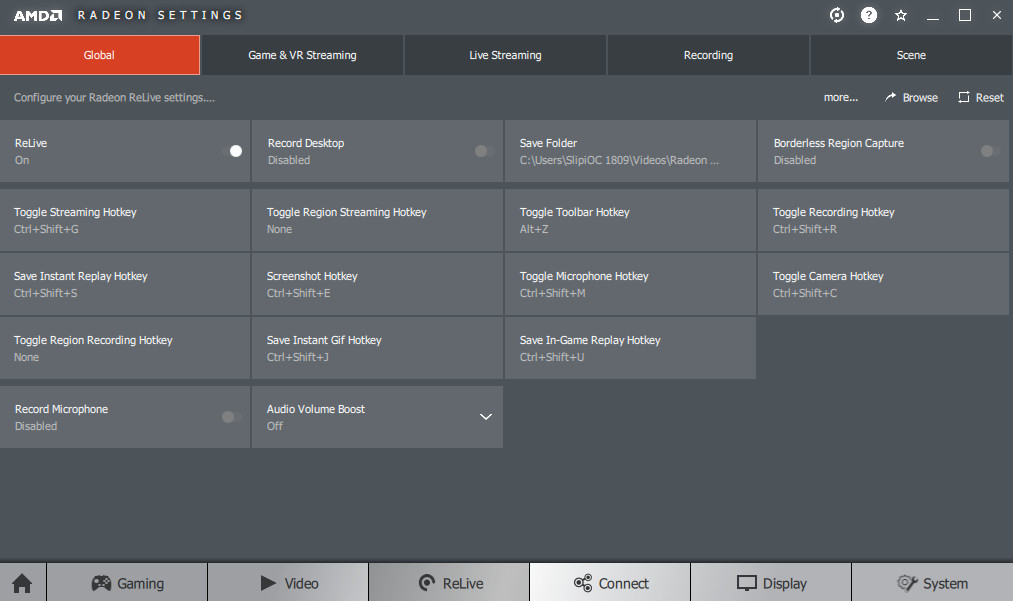Open the System section
This screenshot has width=1013, height=601.
932,583
